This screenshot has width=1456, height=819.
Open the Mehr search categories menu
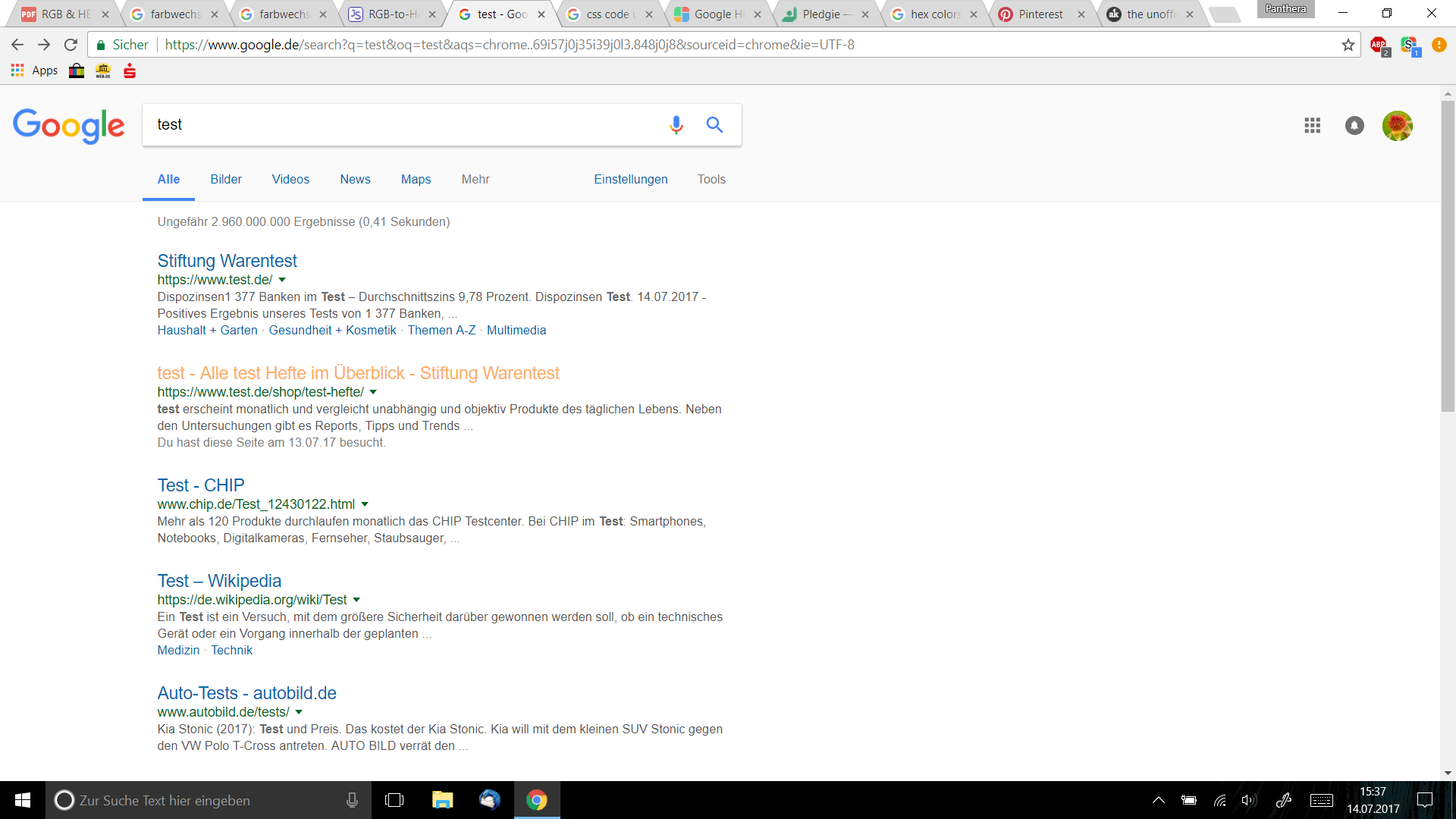click(x=475, y=180)
